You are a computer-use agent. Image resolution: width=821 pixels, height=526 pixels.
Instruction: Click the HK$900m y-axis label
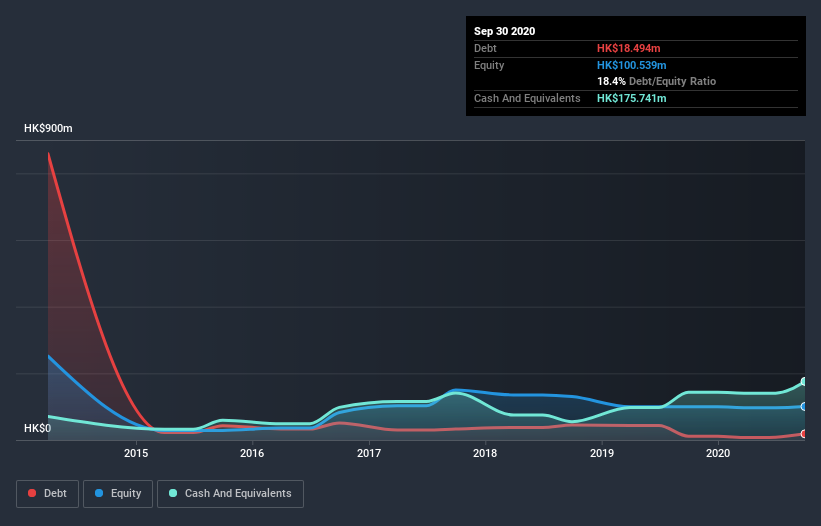click(48, 128)
